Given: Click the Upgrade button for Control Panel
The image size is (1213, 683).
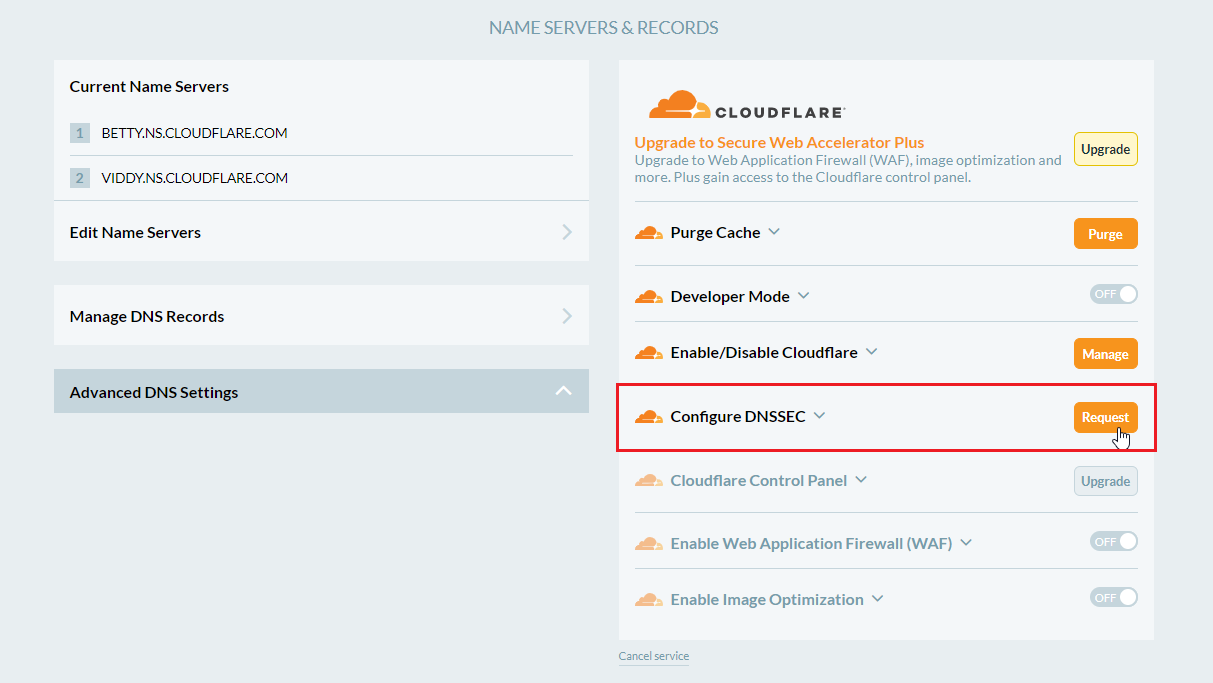Looking at the screenshot, I should pos(1105,481).
